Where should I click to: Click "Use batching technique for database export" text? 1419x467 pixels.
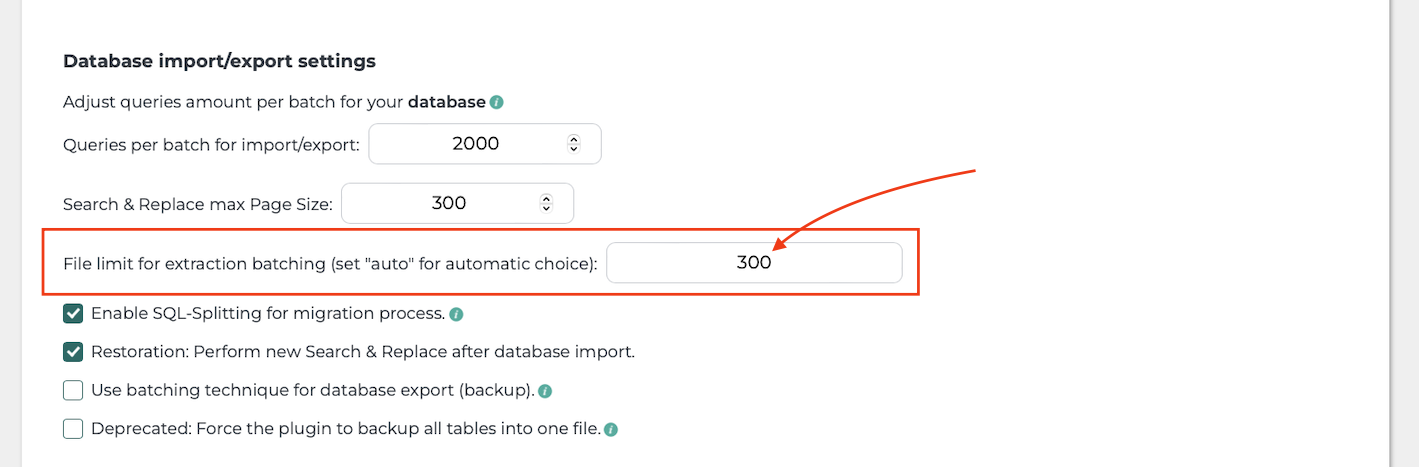point(313,391)
